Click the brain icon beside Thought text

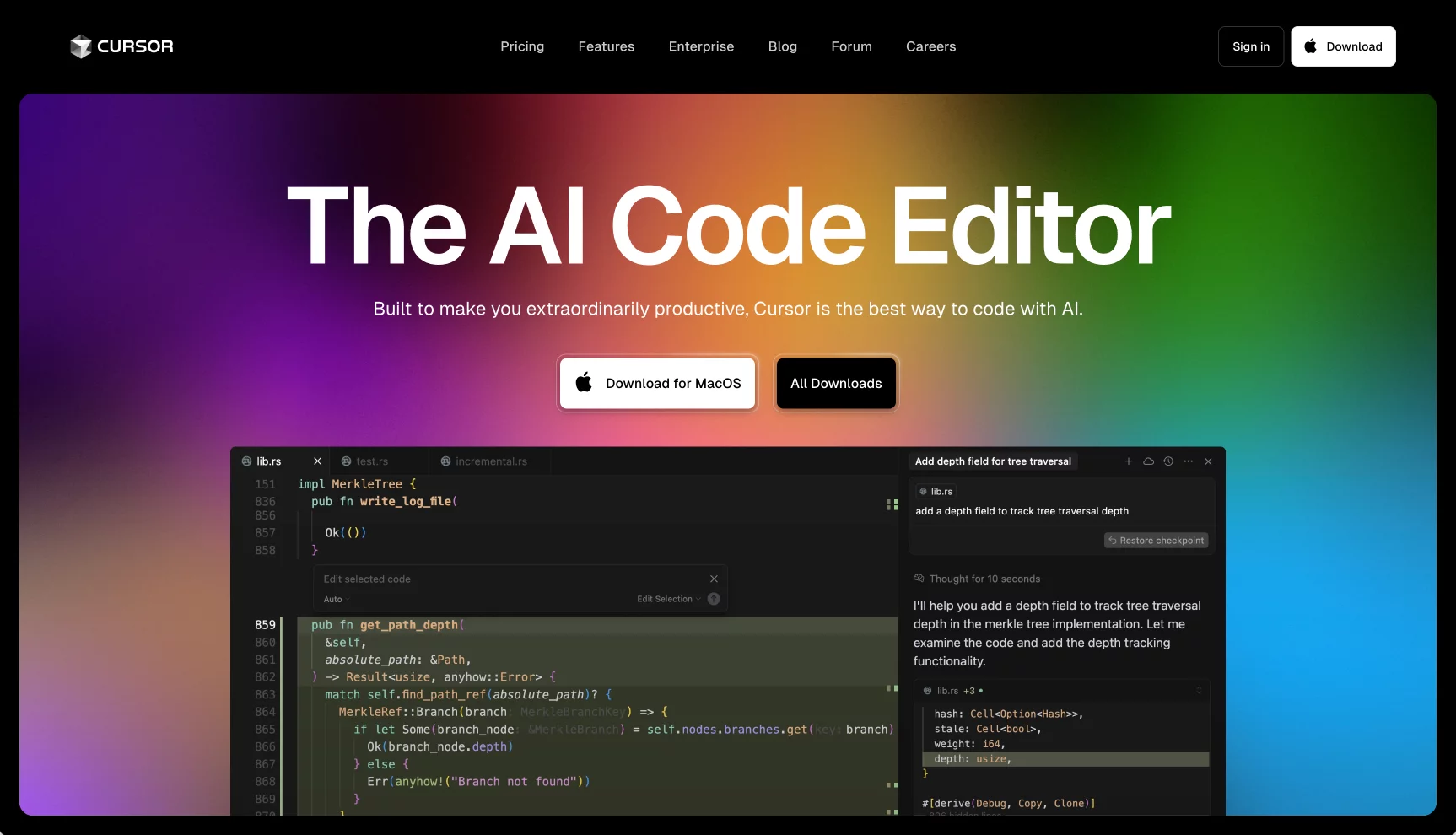coord(919,579)
